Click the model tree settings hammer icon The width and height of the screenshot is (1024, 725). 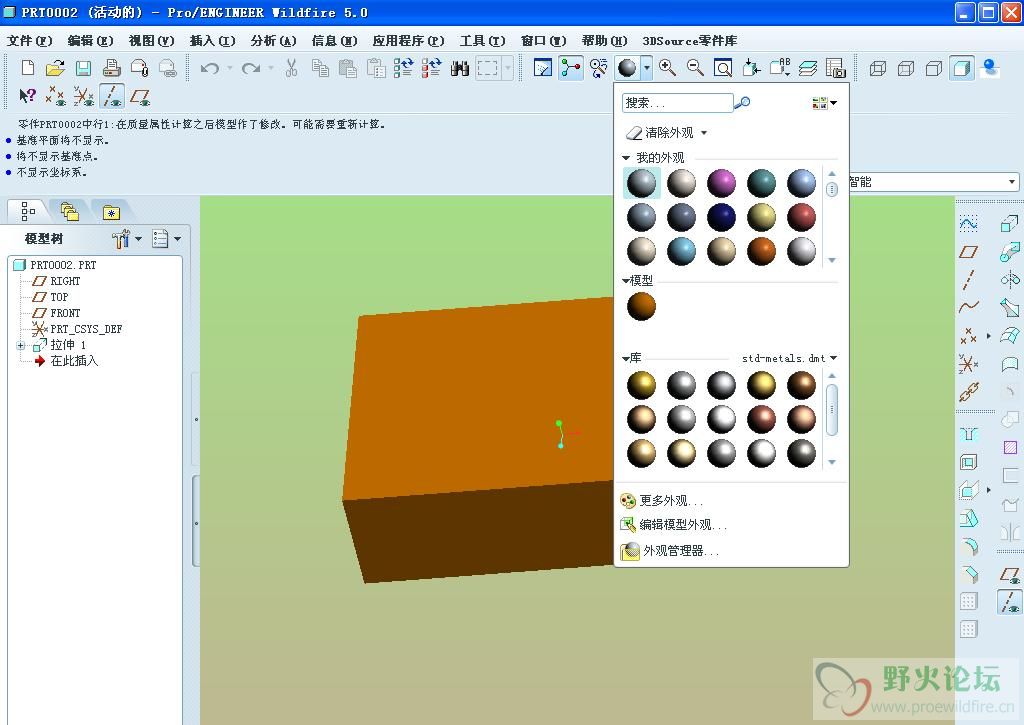120,239
